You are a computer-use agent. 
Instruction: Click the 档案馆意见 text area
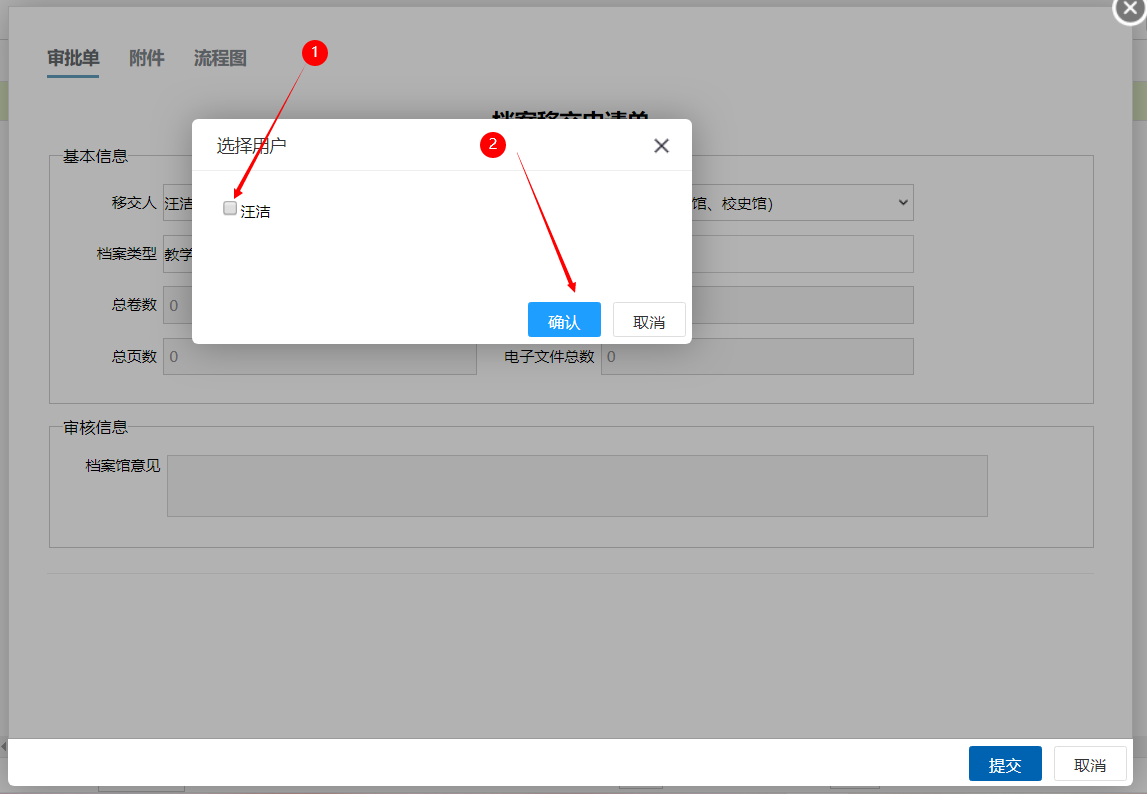[576, 486]
